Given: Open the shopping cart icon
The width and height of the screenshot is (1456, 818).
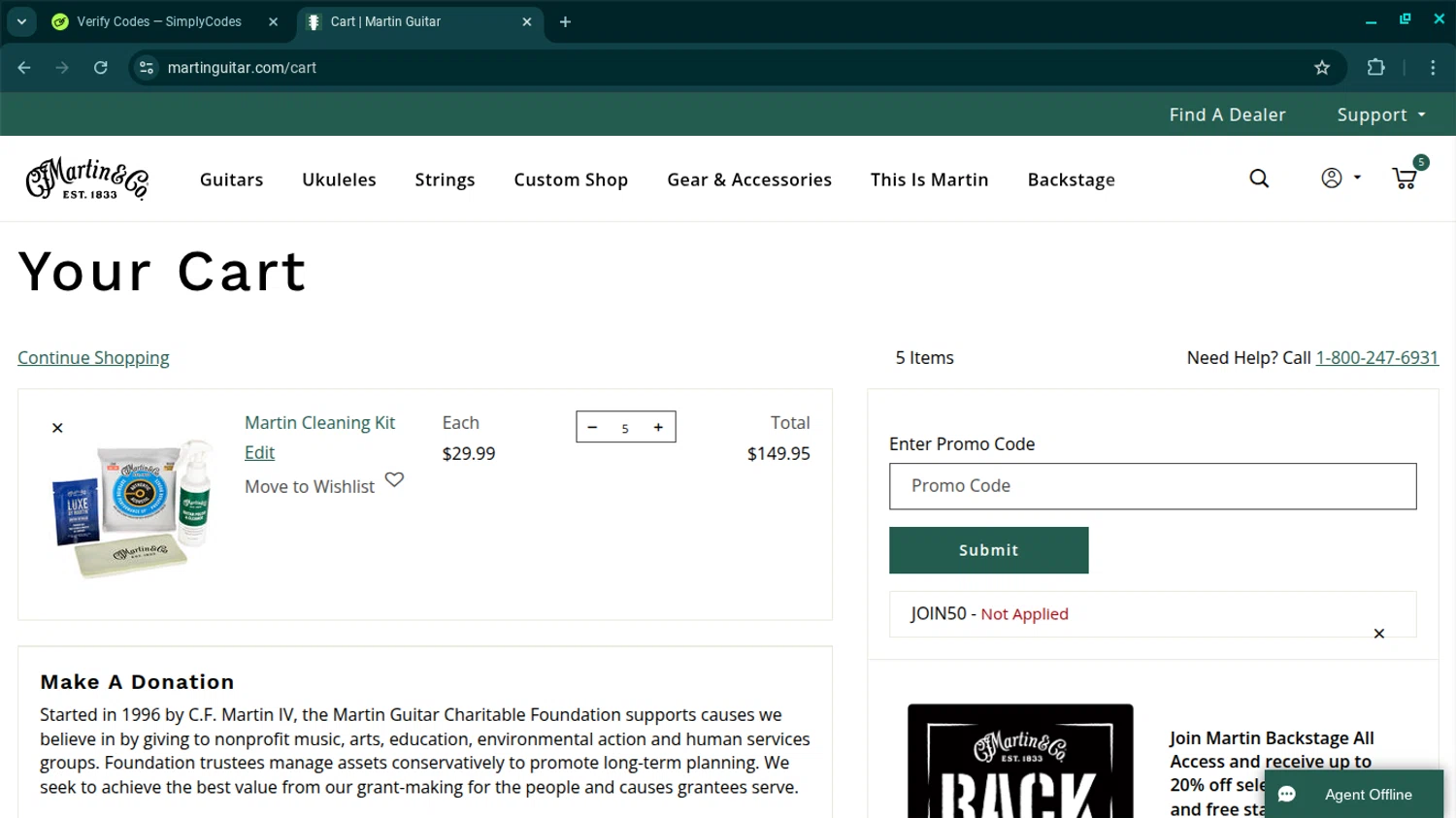Looking at the screenshot, I should coord(1405,179).
